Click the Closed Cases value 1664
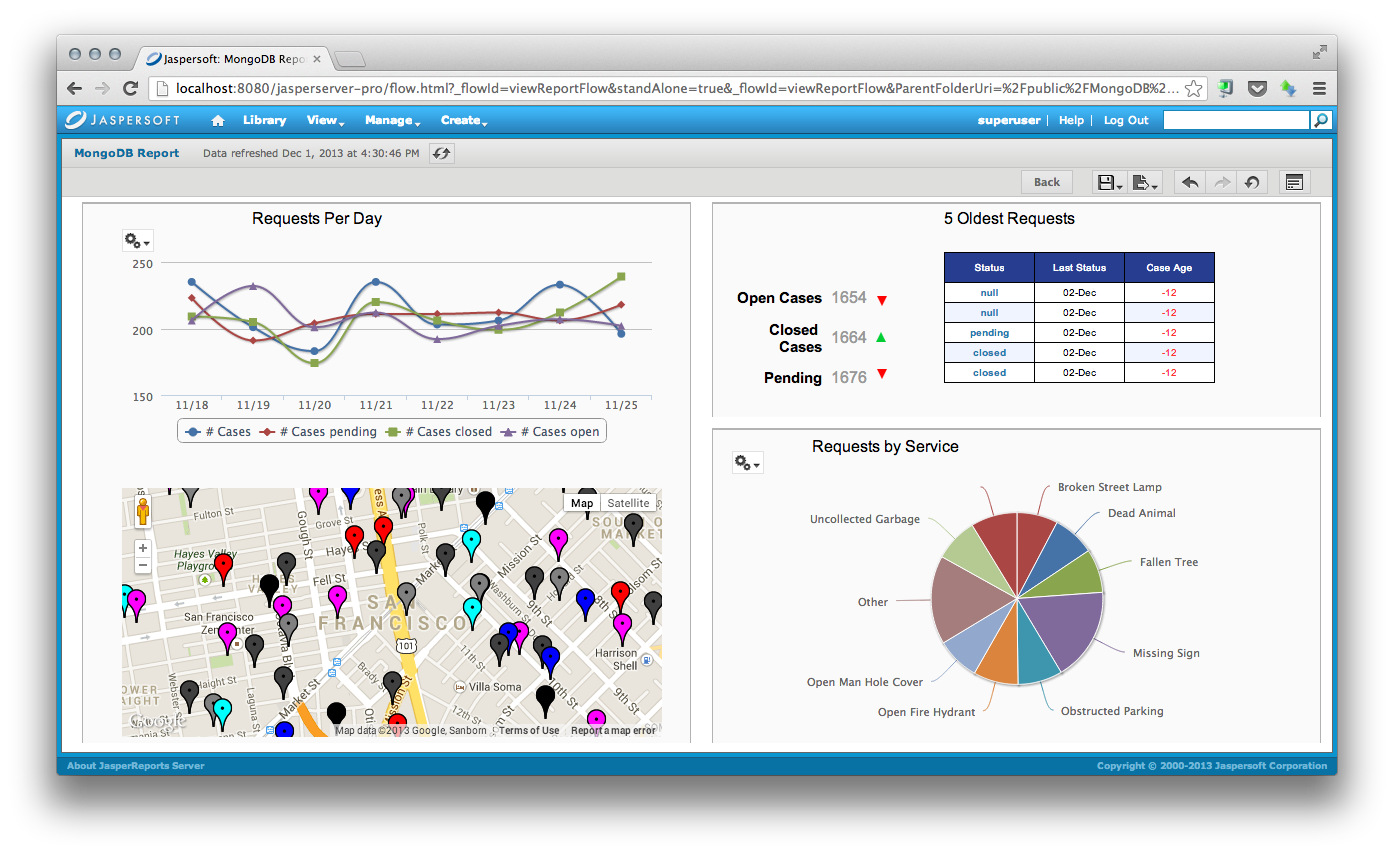Screen dimensions: 1394x854 coord(849,338)
